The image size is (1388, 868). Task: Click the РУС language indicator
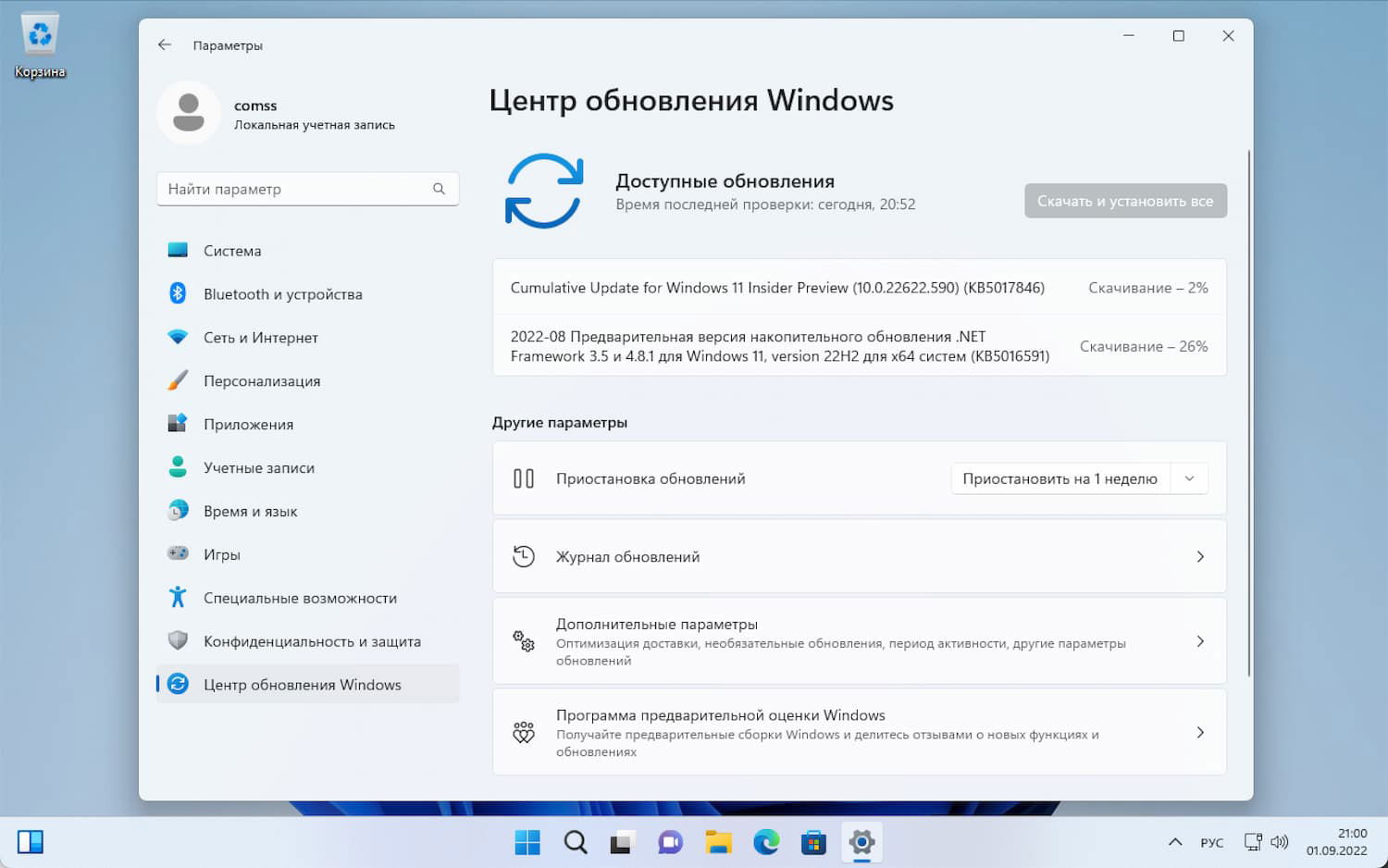pyautogui.click(x=1211, y=842)
